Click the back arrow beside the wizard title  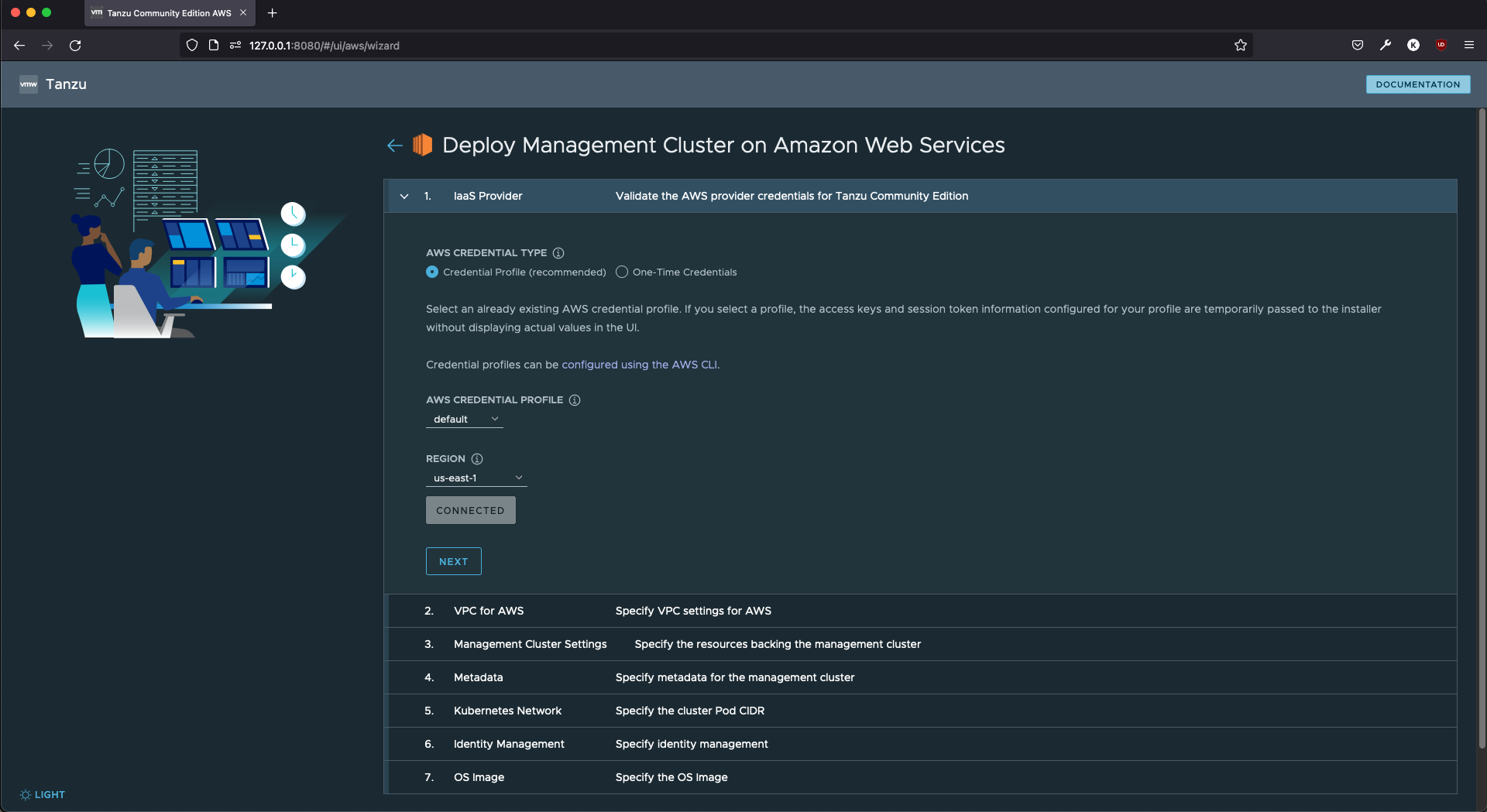coord(395,146)
